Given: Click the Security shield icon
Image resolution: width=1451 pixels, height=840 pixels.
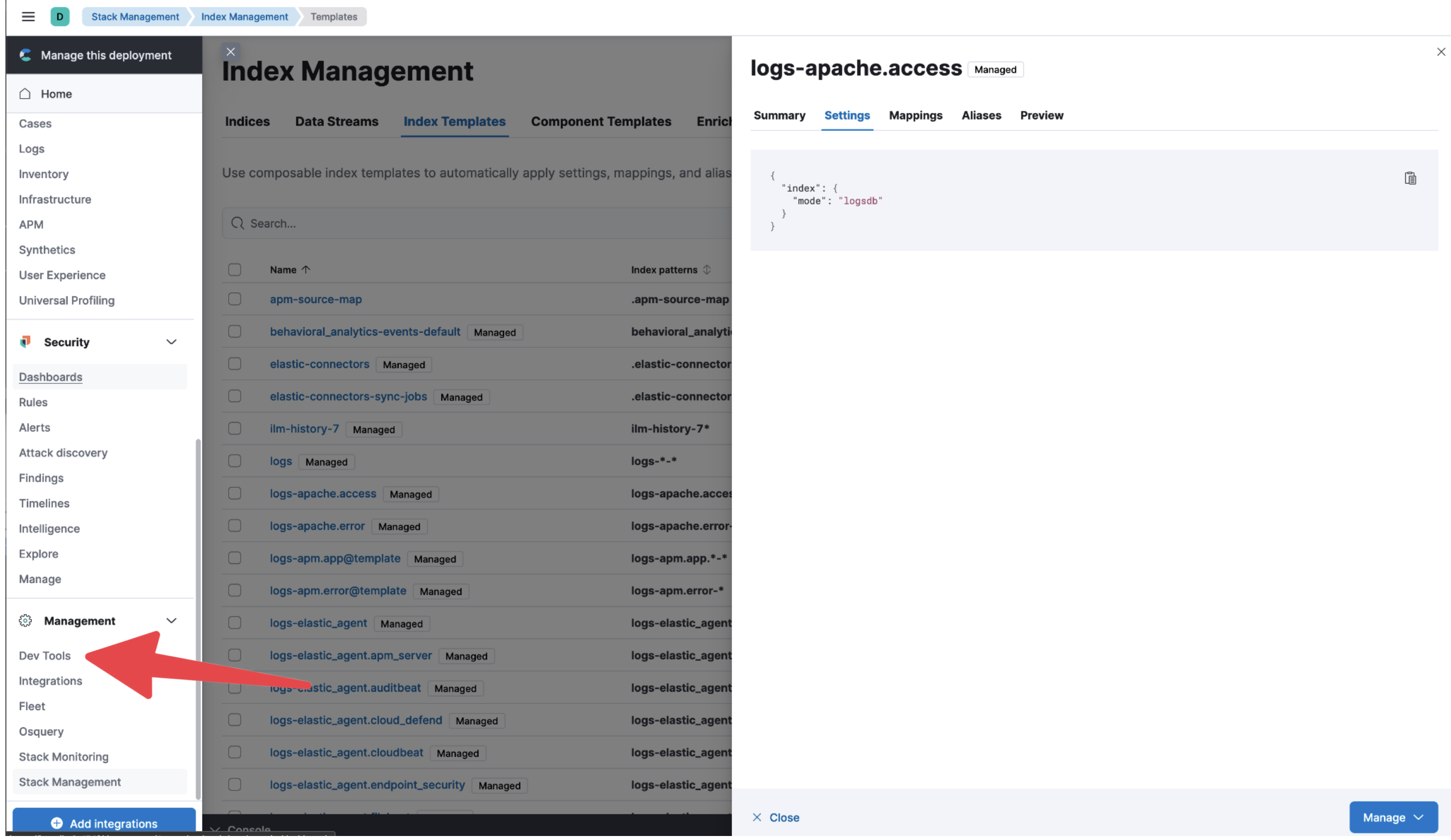Looking at the screenshot, I should tap(25, 341).
